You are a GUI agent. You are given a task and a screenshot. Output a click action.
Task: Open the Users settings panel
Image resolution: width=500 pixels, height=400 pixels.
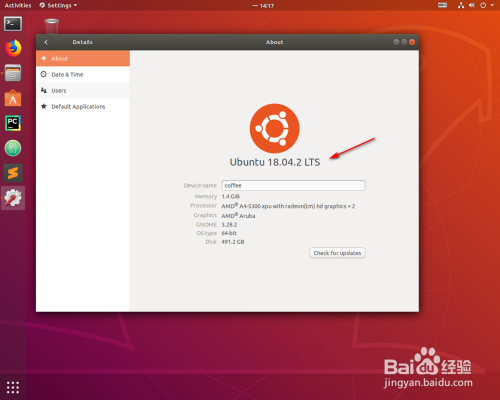[x=83, y=90]
